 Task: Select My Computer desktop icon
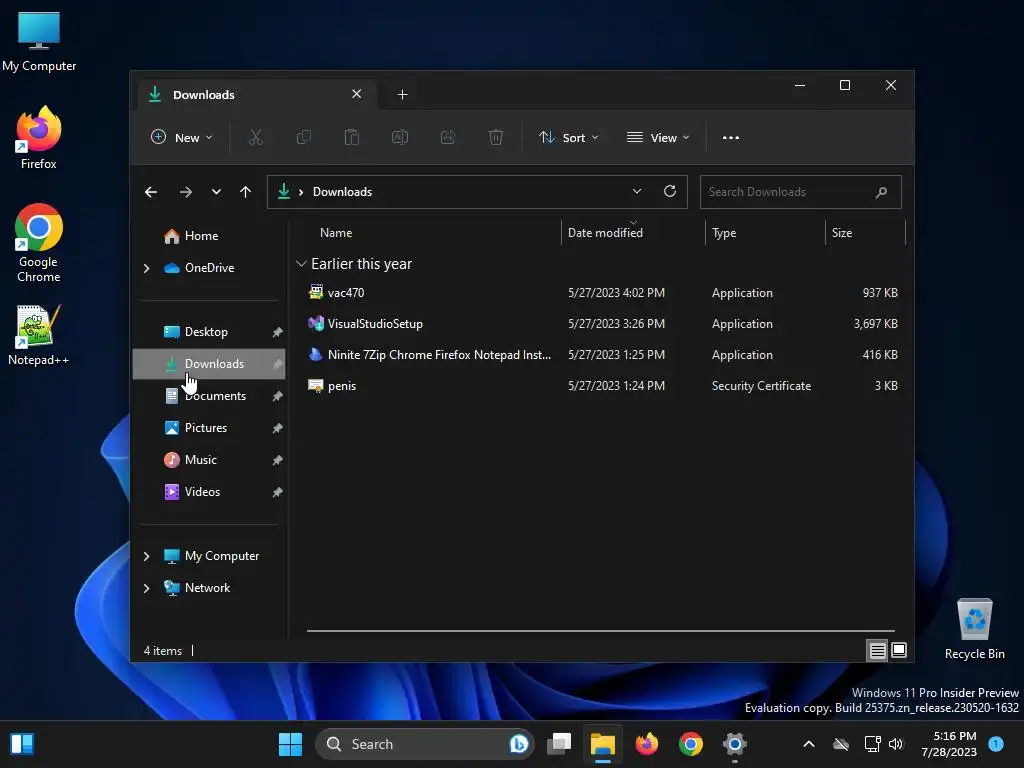point(39,41)
